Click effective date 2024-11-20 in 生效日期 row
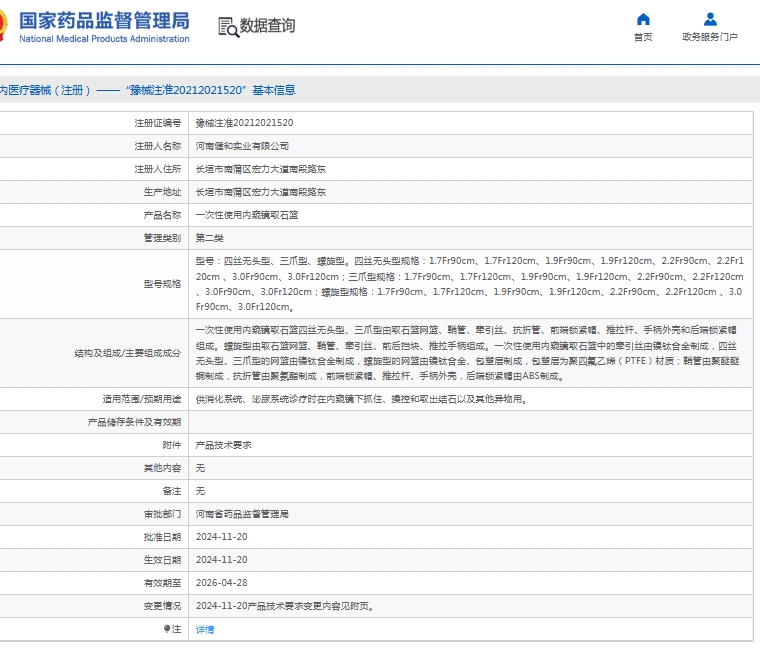The image size is (760, 650). 222,560
